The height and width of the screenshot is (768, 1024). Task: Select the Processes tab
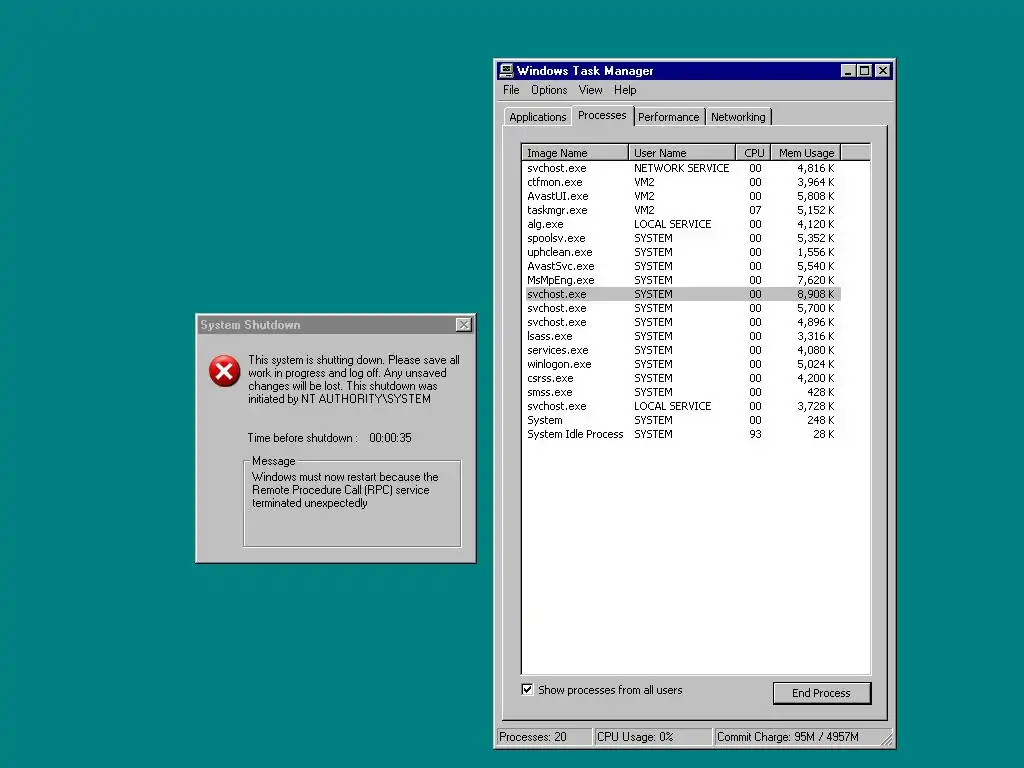click(x=602, y=115)
